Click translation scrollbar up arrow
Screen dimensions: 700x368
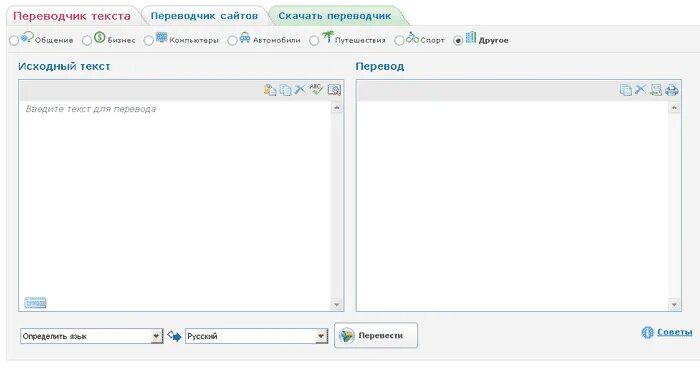click(x=674, y=108)
